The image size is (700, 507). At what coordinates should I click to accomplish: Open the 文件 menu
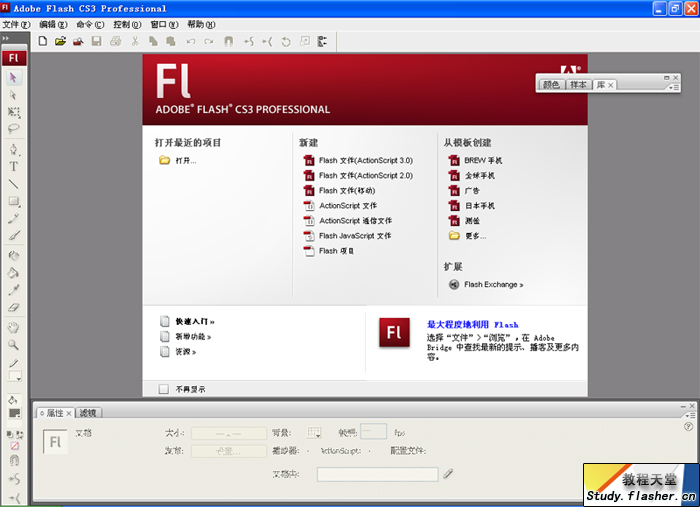16,25
